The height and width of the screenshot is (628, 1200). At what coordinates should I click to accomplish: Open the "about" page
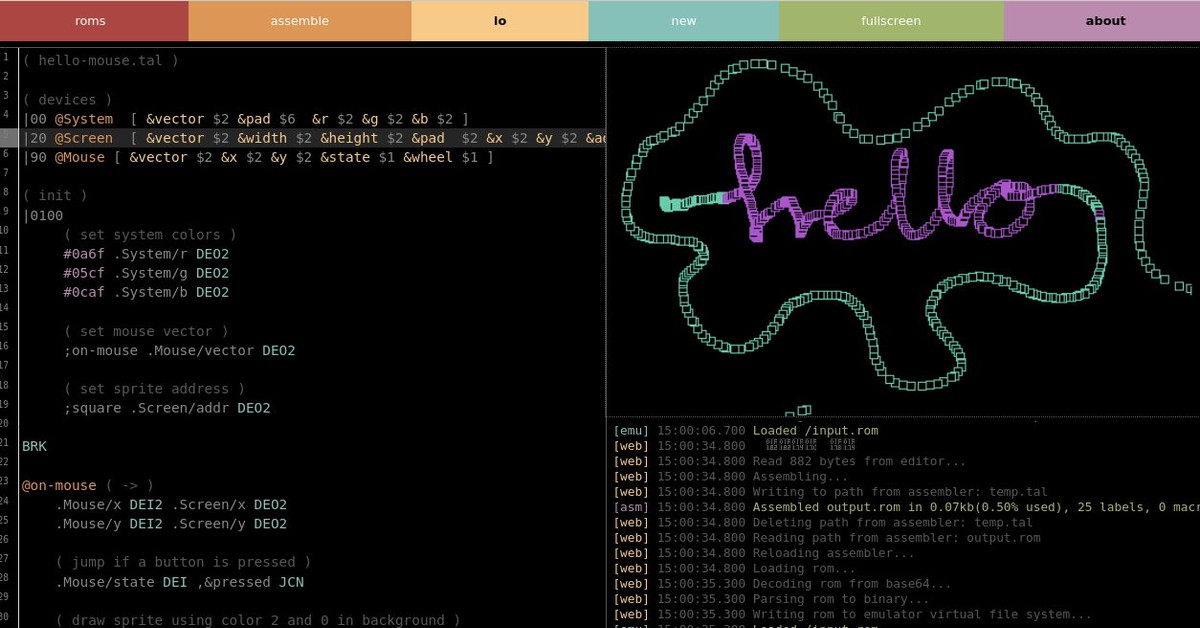(1105, 20)
